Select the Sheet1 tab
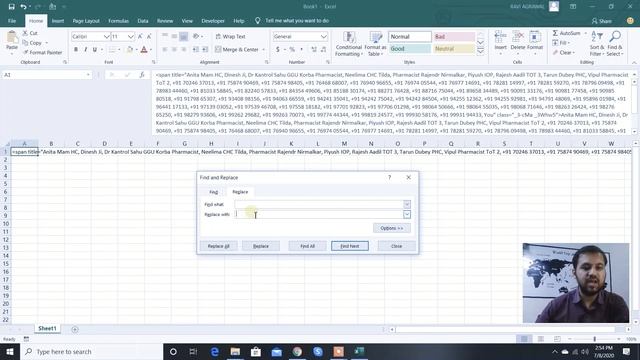This screenshot has width=640, height=360. [x=47, y=329]
